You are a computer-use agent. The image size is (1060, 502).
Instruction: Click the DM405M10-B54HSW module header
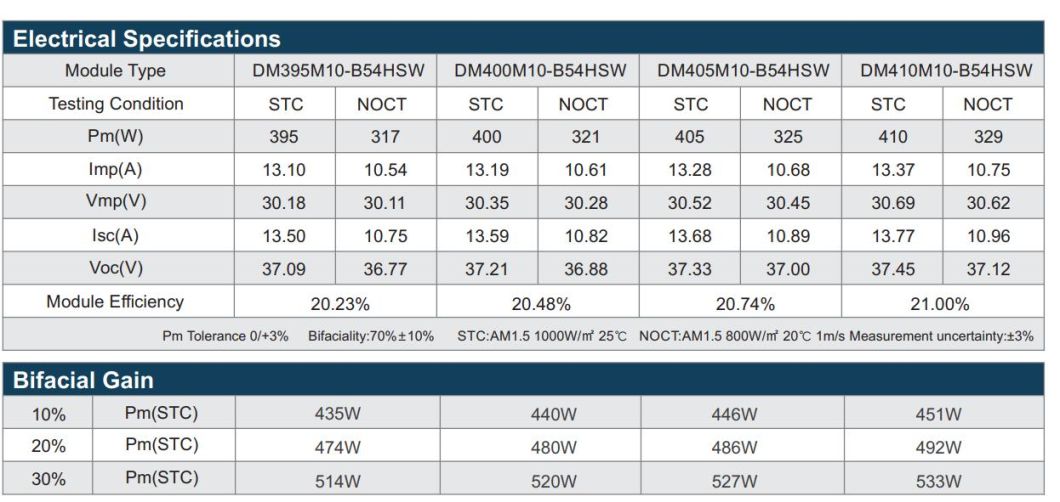(743, 71)
